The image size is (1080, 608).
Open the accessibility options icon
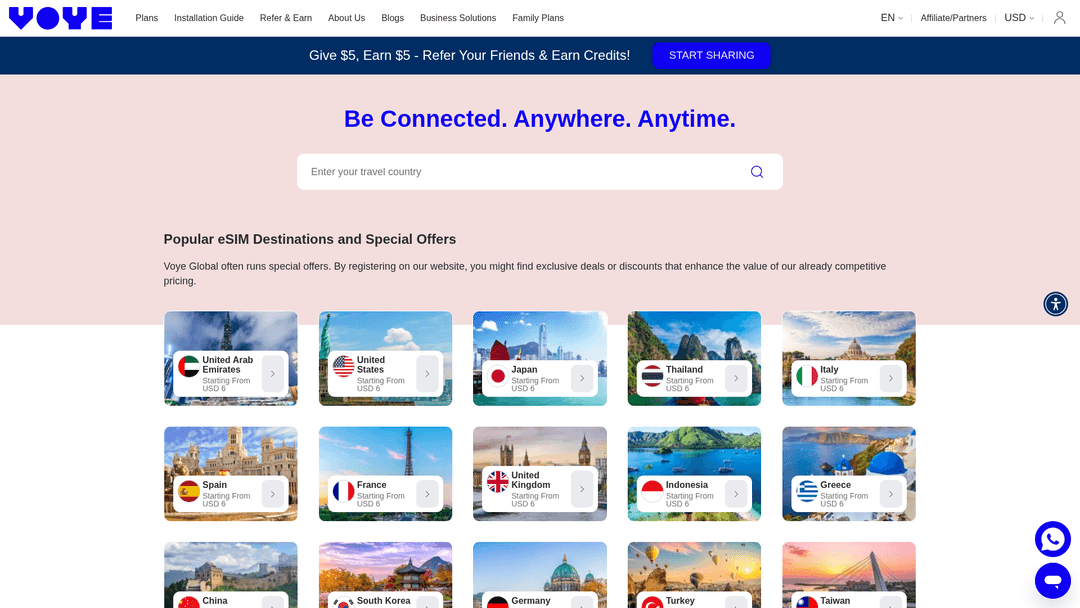(x=1056, y=303)
